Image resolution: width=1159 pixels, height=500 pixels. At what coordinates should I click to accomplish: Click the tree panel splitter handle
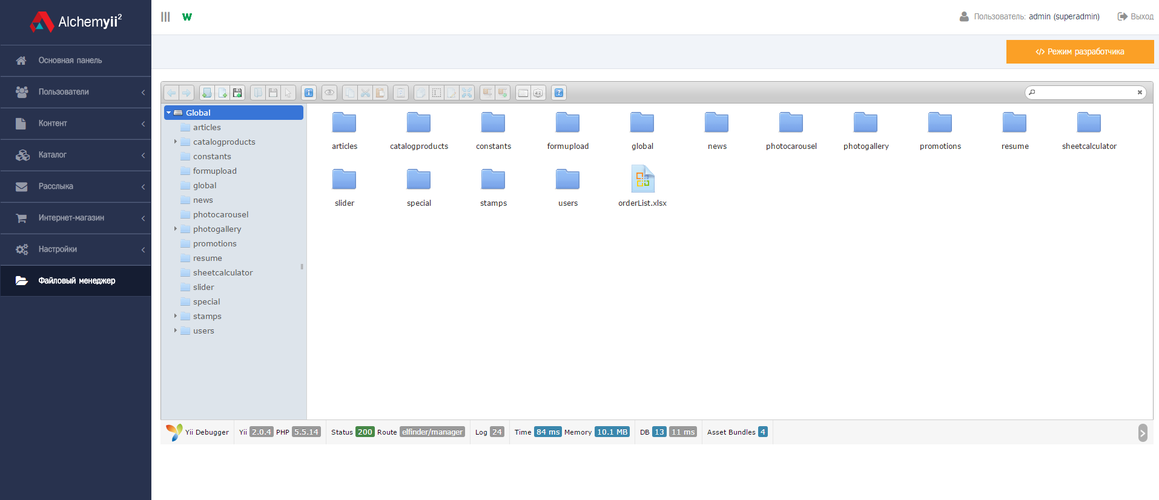pos(302,266)
